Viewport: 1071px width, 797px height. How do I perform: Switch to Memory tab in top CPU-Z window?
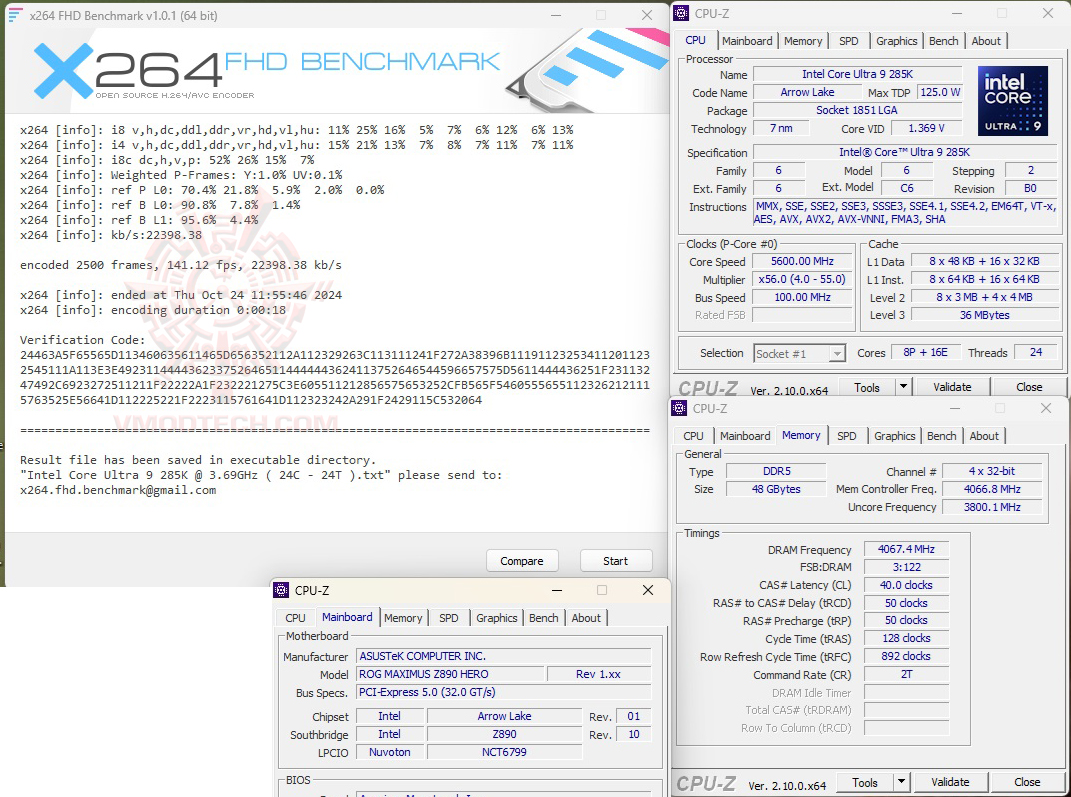point(803,41)
